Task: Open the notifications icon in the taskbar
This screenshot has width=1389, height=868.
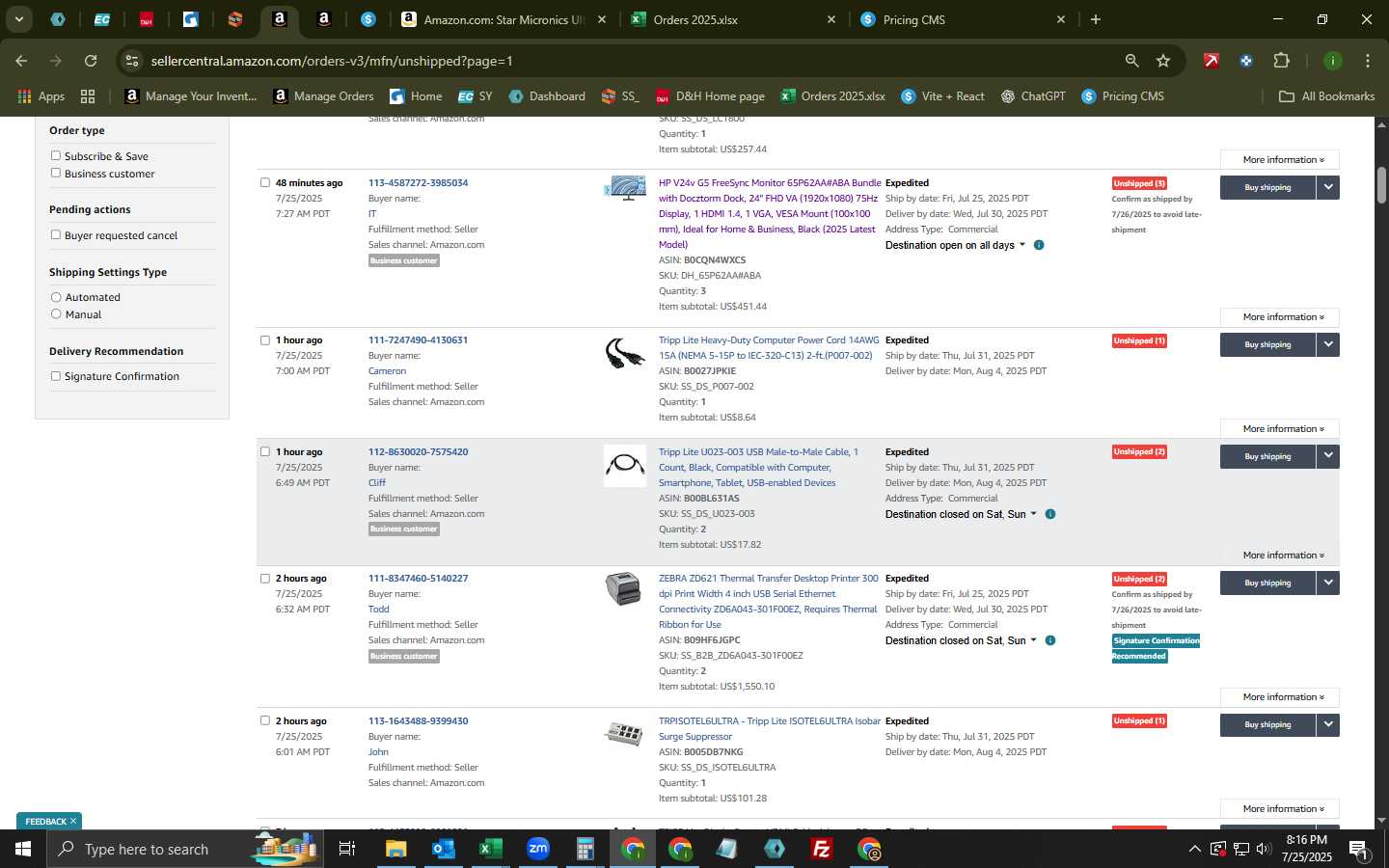Action: pyautogui.click(x=1357, y=849)
